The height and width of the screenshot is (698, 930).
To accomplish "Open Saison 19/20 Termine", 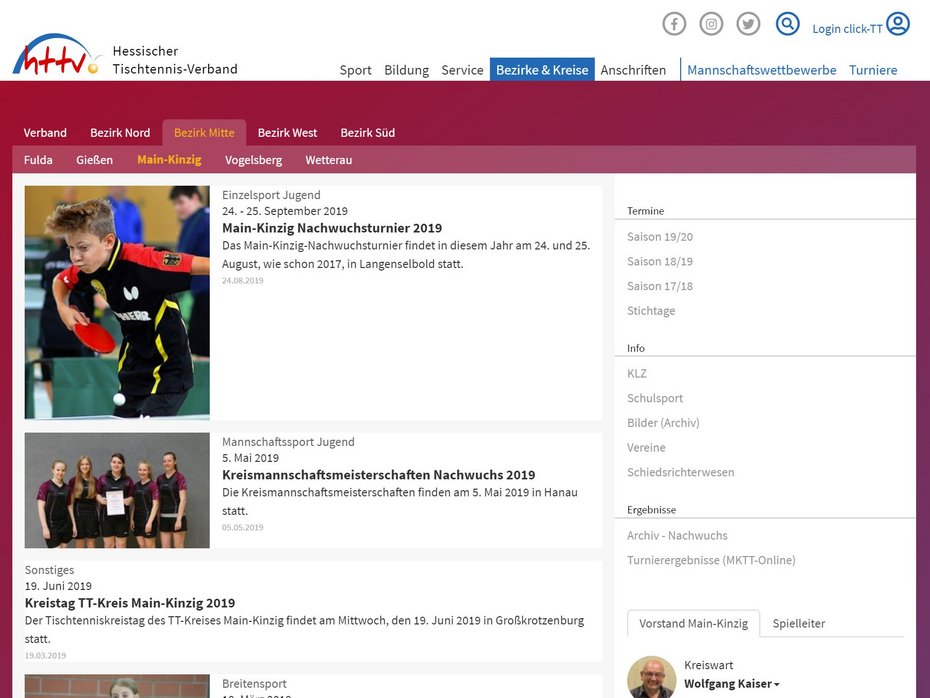I will (660, 237).
